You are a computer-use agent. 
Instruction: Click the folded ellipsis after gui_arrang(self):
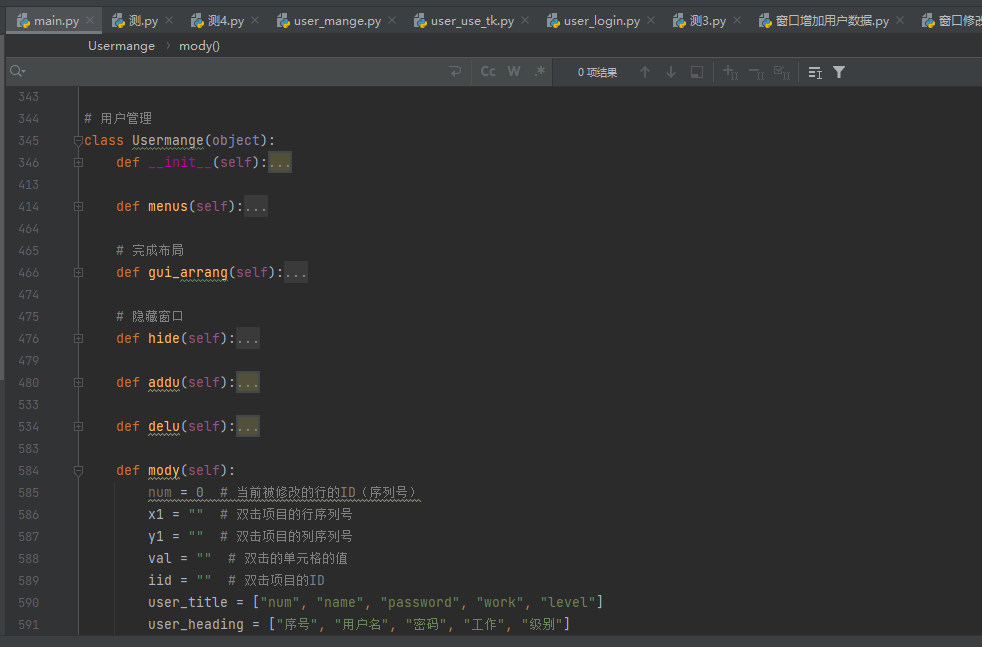[296, 272]
